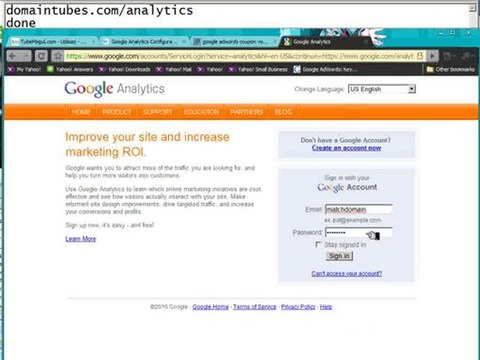Image resolution: width=480 pixels, height=360 pixels.
Task: Open the page menu icon in toolbar
Action: click(x=449, y=56)
